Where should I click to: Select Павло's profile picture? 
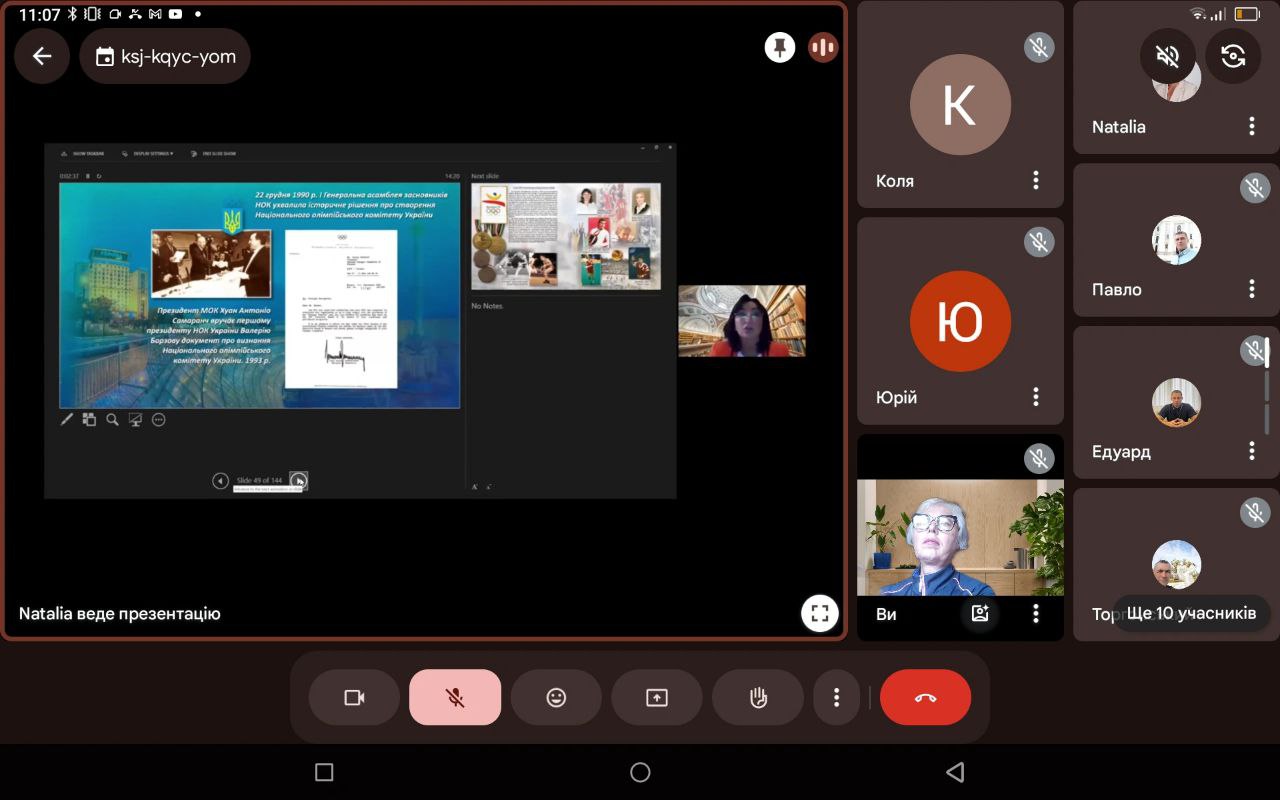[x=1176, y=240]
